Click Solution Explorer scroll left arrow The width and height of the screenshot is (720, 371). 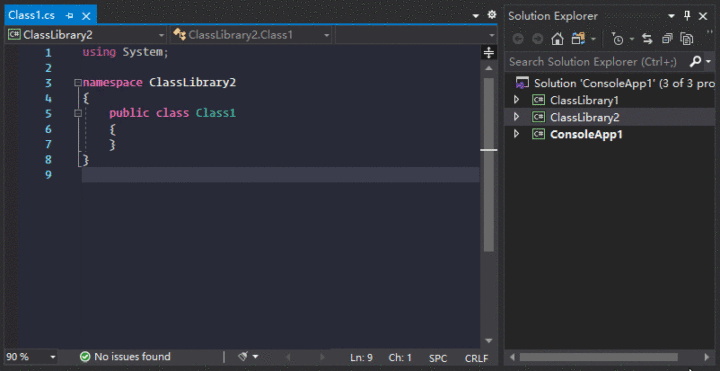(512, 357)
